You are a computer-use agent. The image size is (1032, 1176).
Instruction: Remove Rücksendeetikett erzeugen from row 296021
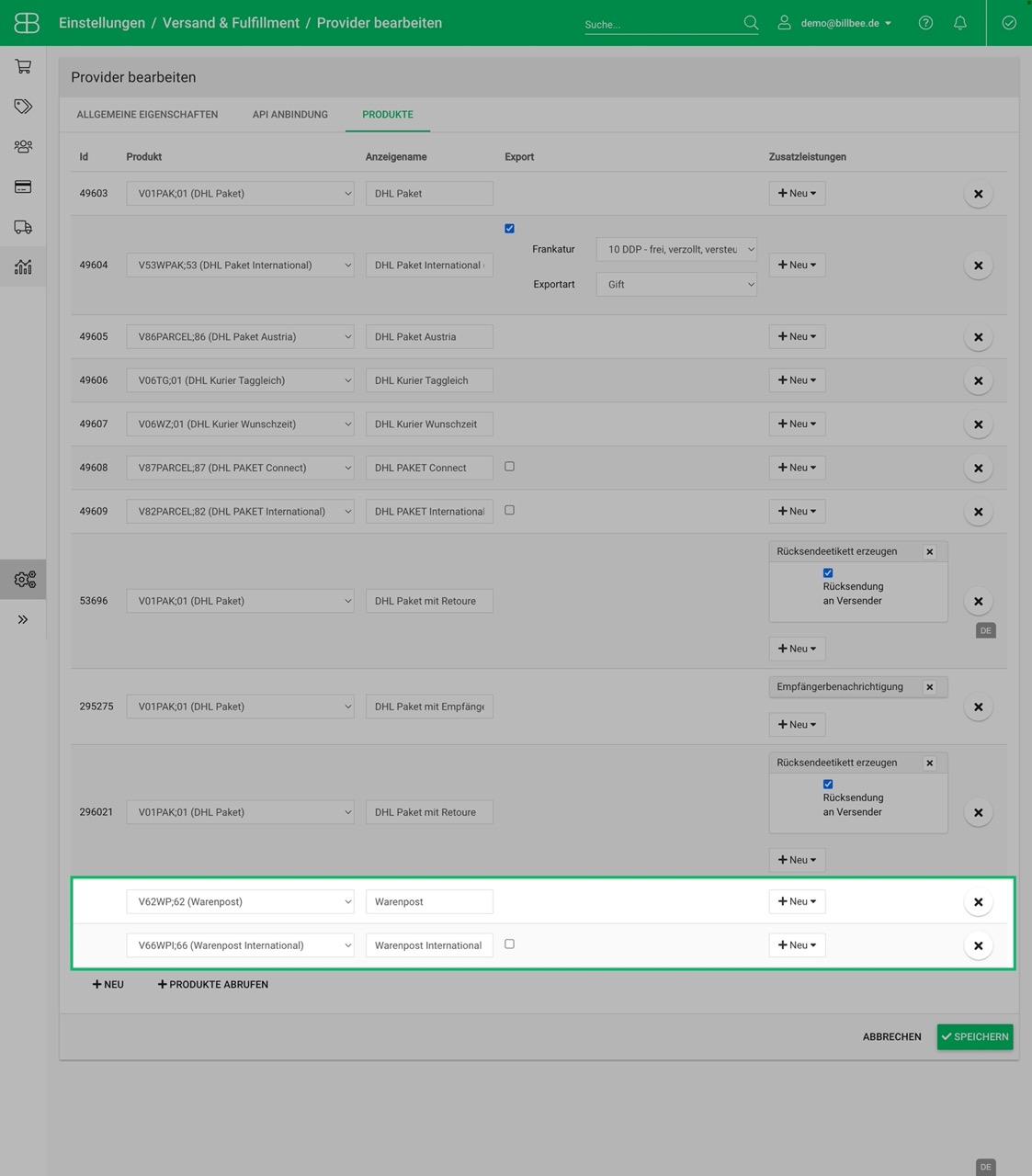(929, 763)
